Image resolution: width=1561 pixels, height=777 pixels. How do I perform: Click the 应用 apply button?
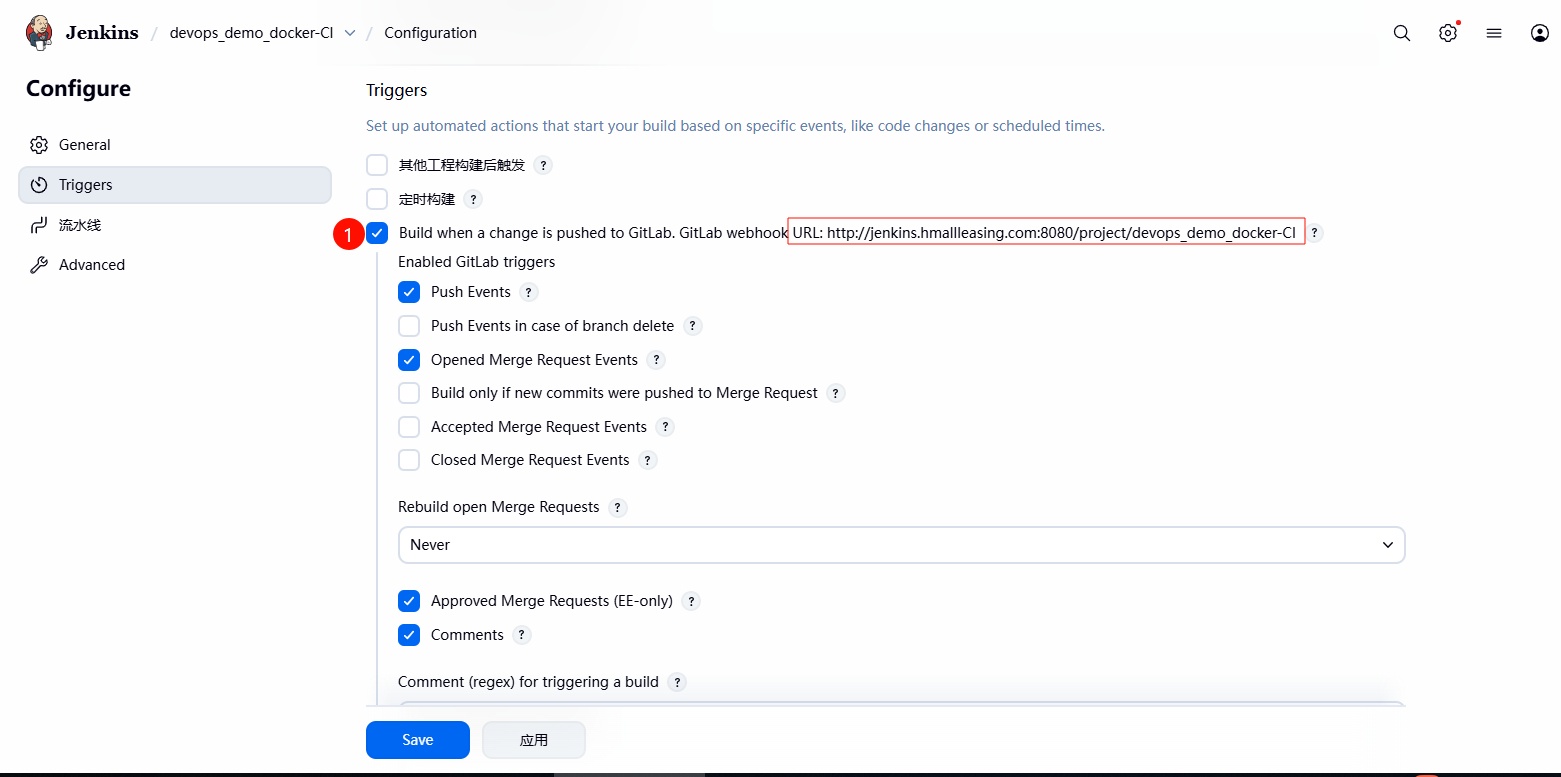click(x=533, y=740)
